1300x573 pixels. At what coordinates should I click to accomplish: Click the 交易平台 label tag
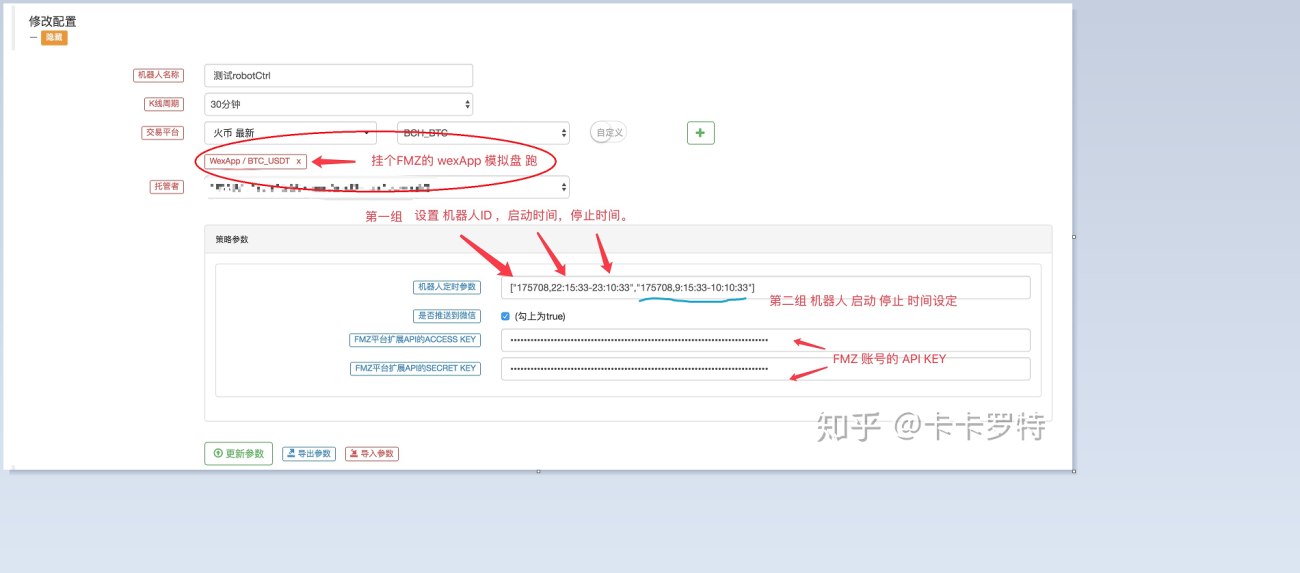(x=159, y=132)
